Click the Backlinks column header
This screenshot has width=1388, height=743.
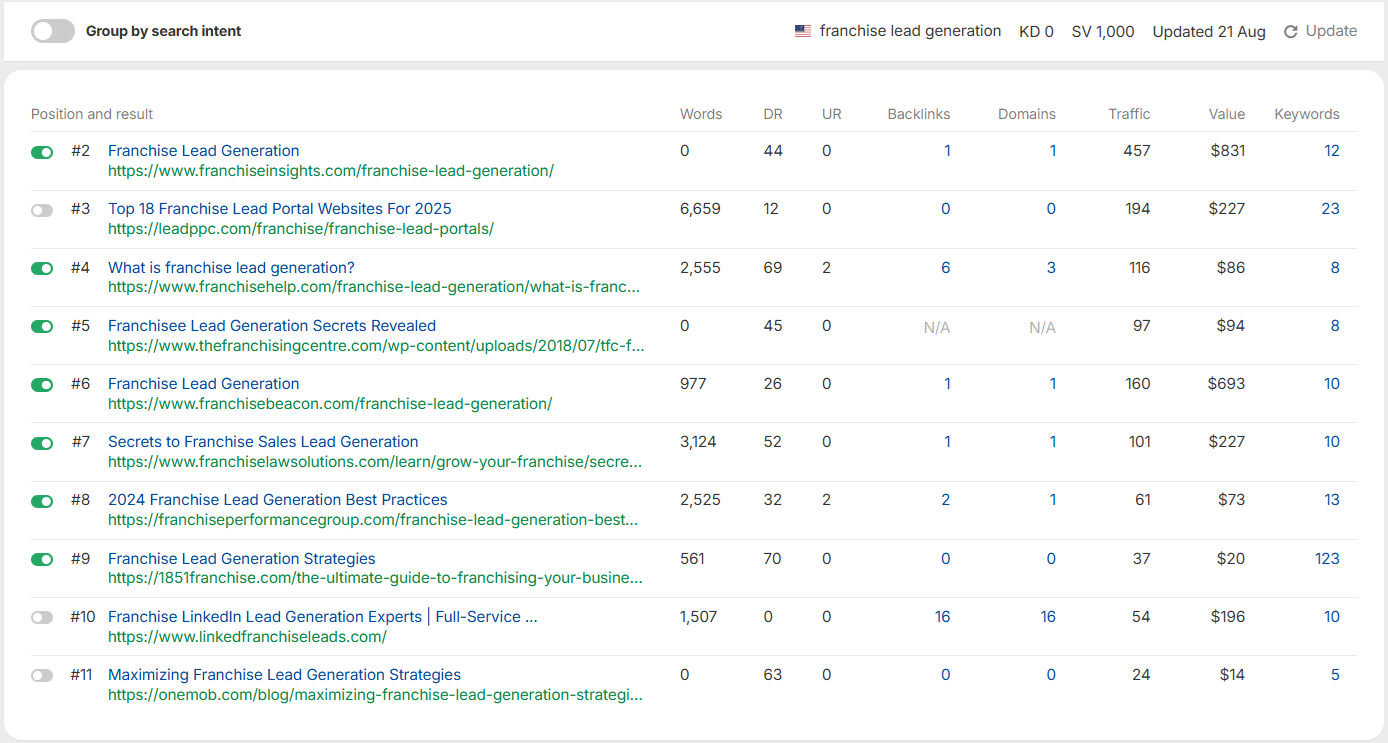919,114
